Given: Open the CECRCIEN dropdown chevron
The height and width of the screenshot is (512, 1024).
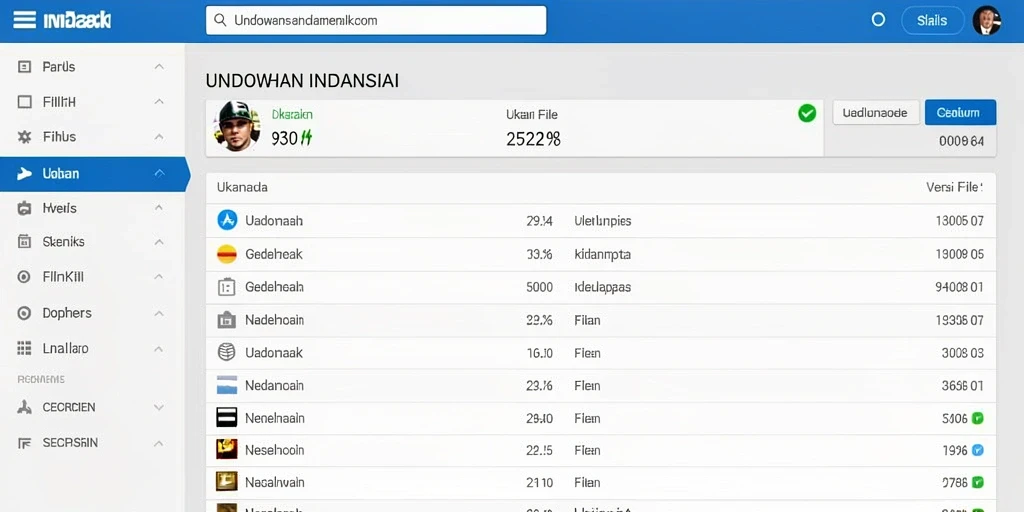Looking at the screenshot, I should tap(159, 408).
